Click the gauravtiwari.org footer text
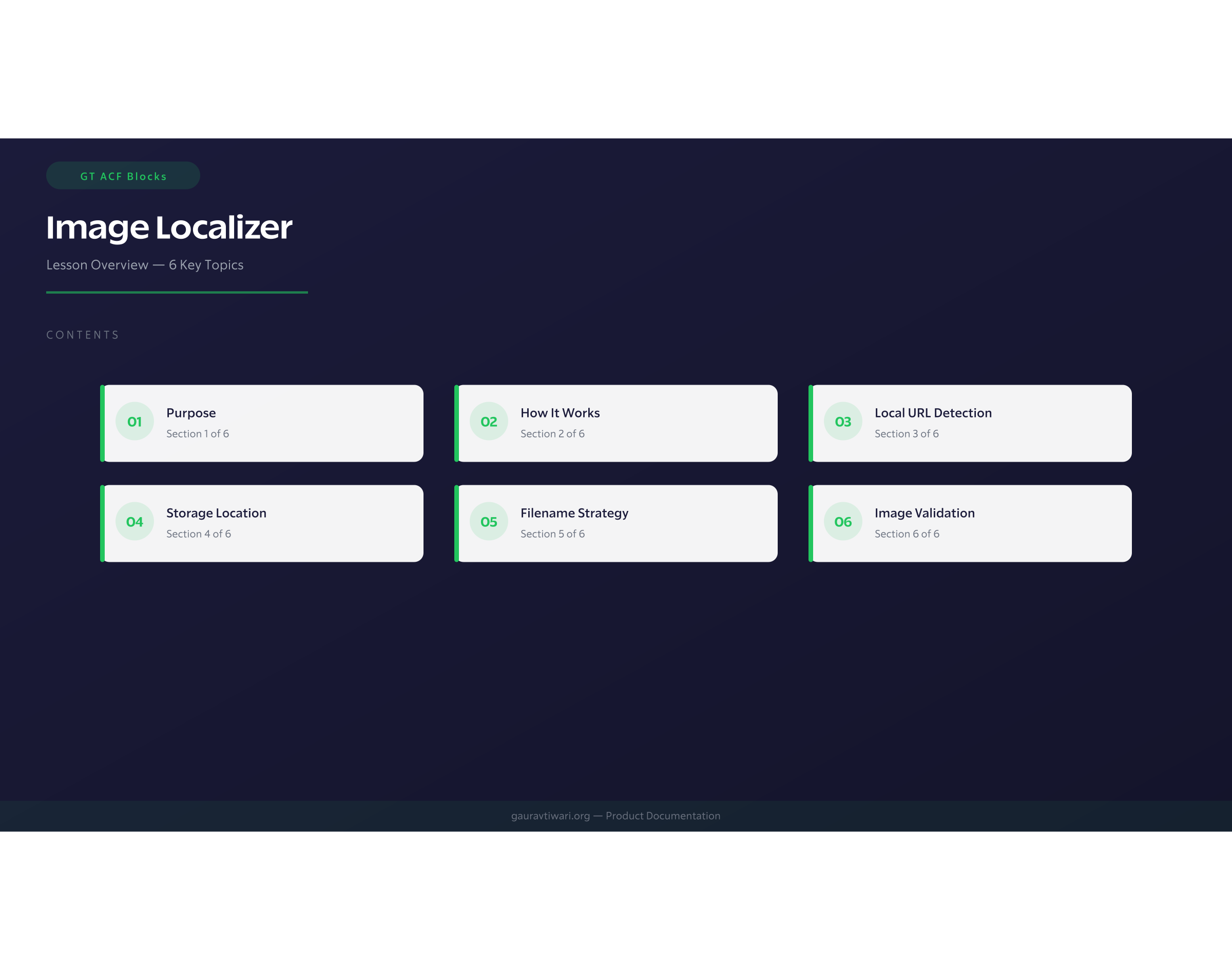1232x970 pixels. pyautogui.click(x=615, y=815)
